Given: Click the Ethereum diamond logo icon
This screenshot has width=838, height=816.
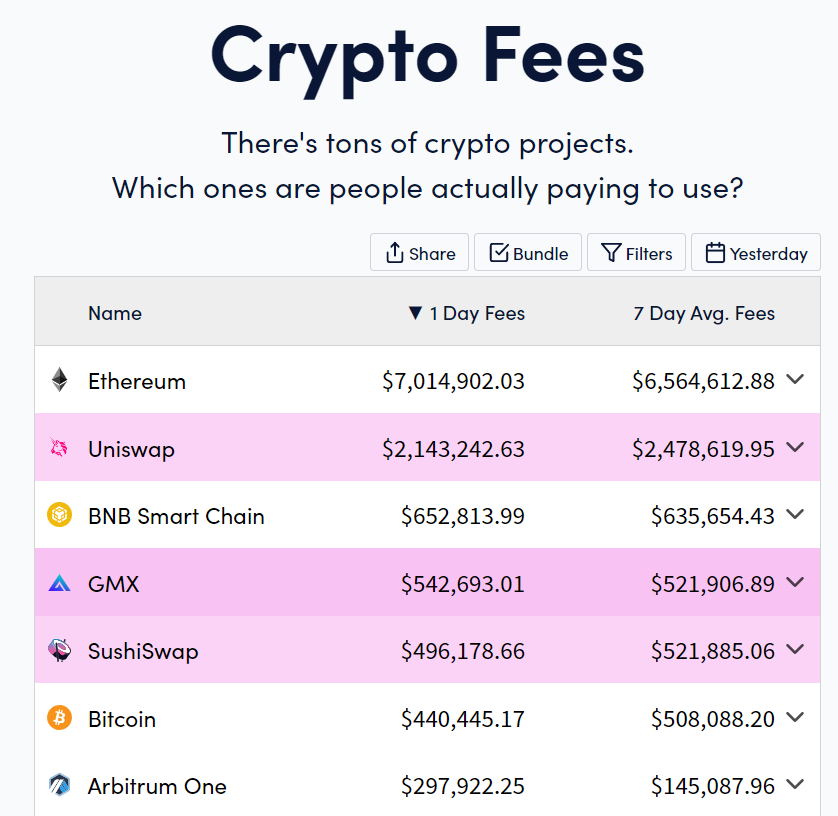Looking at the screenshot, I should 59,380.
